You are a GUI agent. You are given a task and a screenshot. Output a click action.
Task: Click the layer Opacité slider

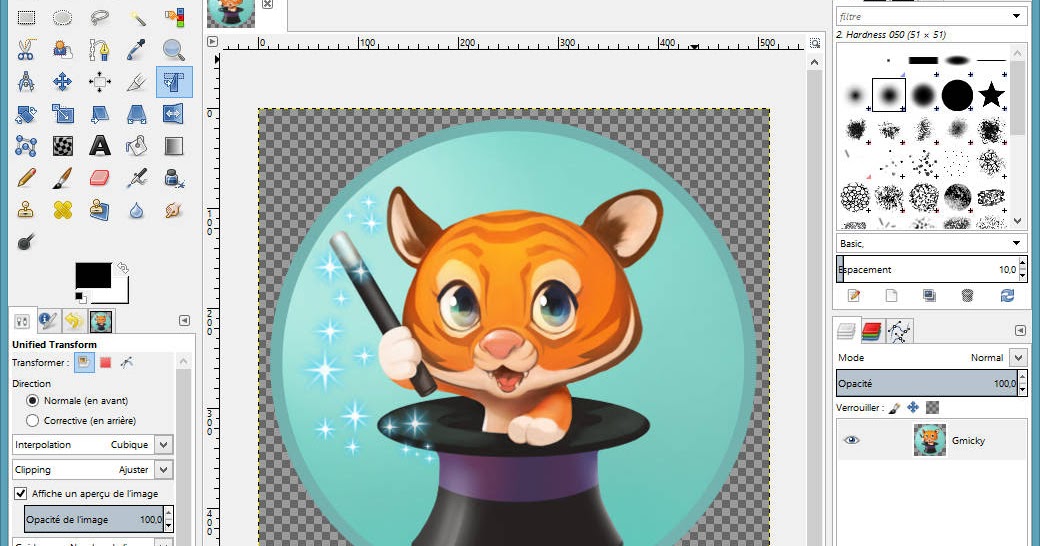(x=926, y=383)
